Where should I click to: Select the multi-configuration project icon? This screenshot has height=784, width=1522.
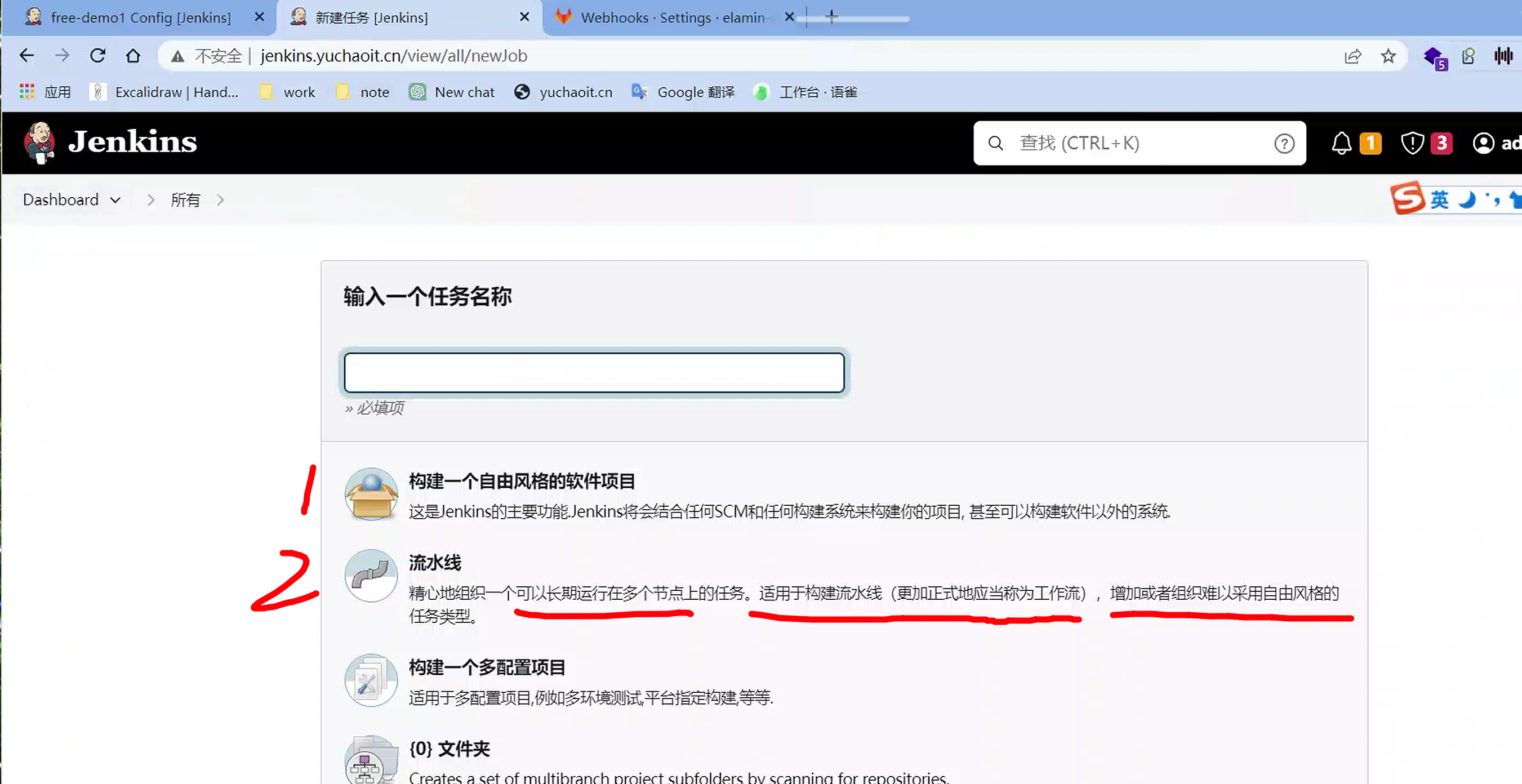[371, 680]
